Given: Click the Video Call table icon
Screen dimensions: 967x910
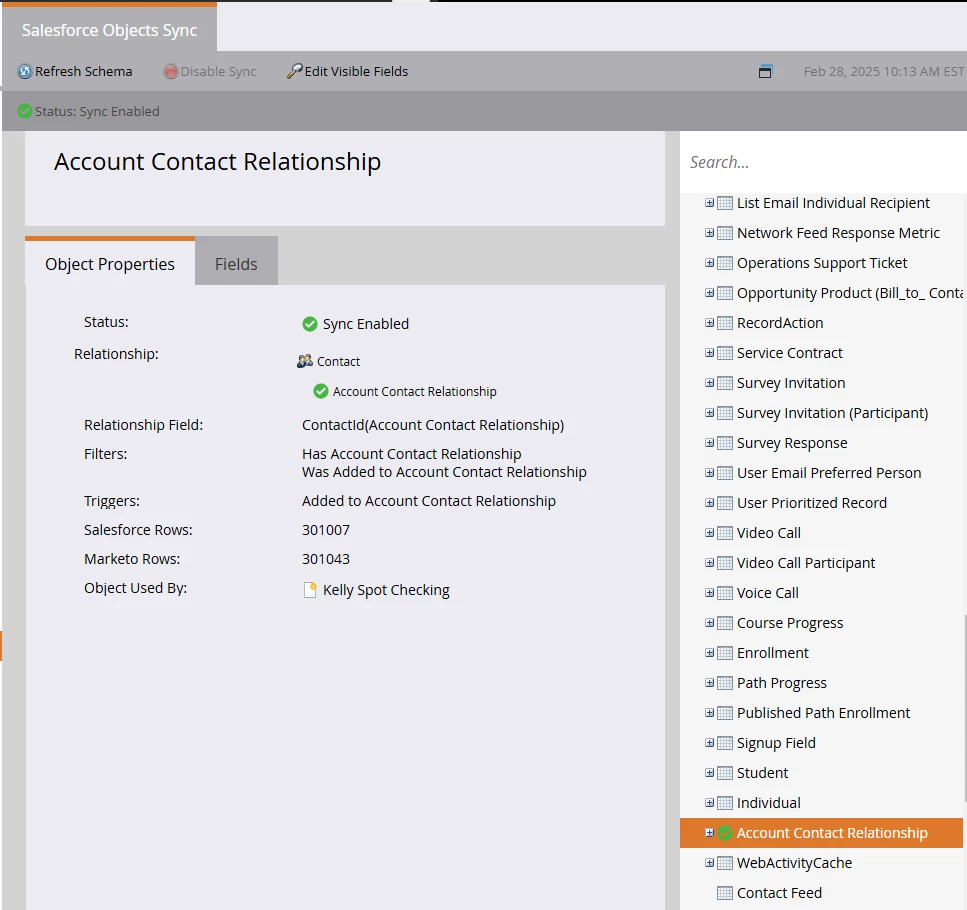Looking at the screenshot, I should coord(725,533).
